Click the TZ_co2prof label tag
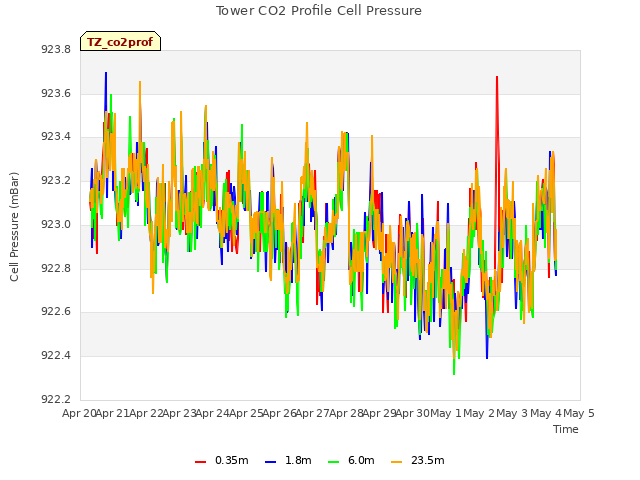Viewport: 640px width, 480px height. coord(120,41)
